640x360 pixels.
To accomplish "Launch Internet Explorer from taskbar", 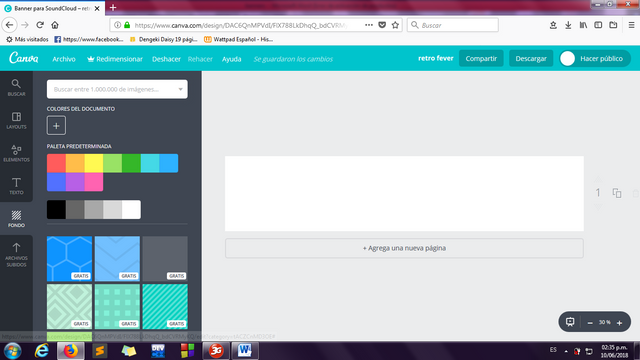I will (x=42, y=351).
